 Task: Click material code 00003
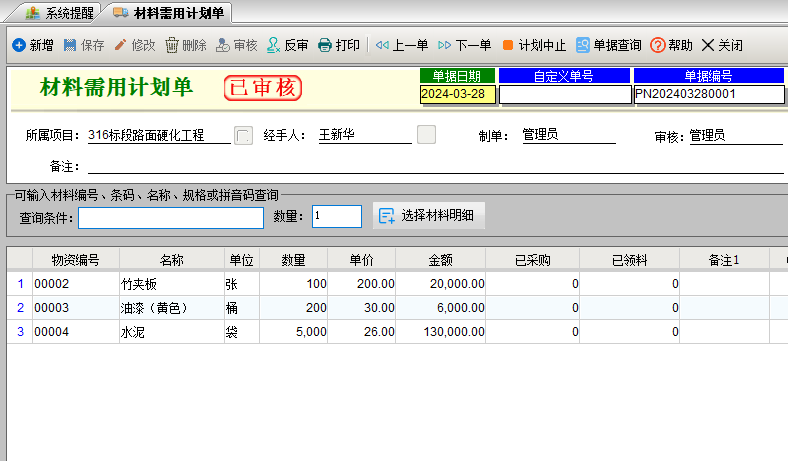(76, 308)
